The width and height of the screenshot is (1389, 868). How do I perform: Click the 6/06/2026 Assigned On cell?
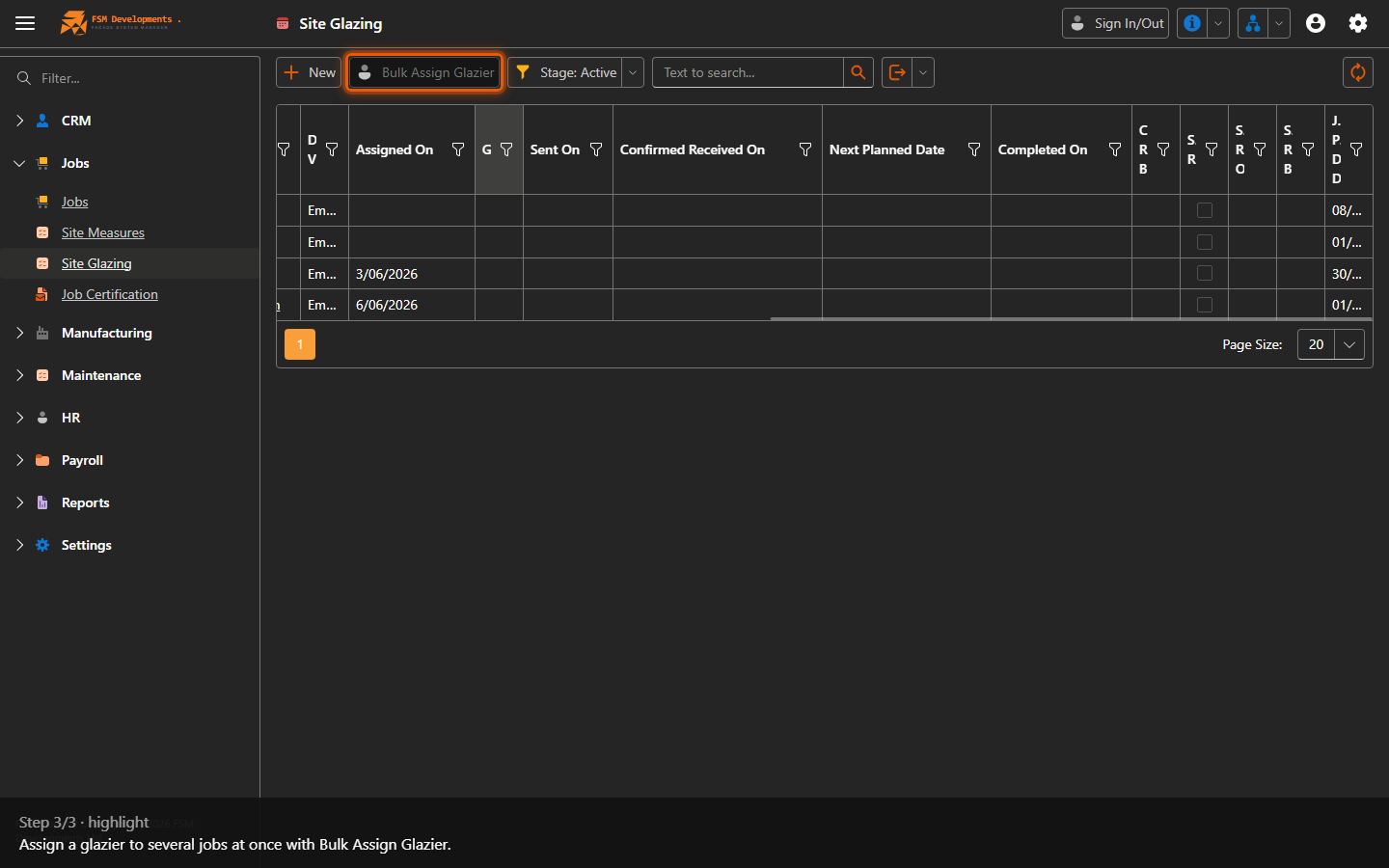click(x=412, y=305)
